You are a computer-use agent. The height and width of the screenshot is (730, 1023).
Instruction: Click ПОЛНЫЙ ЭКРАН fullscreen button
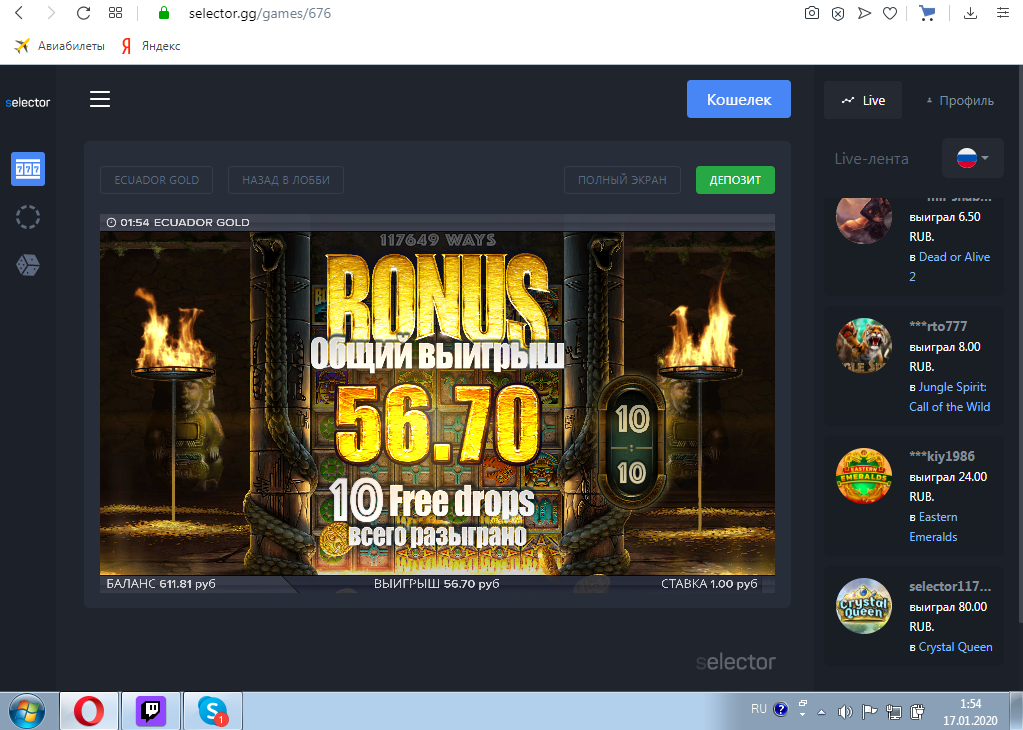622,180
